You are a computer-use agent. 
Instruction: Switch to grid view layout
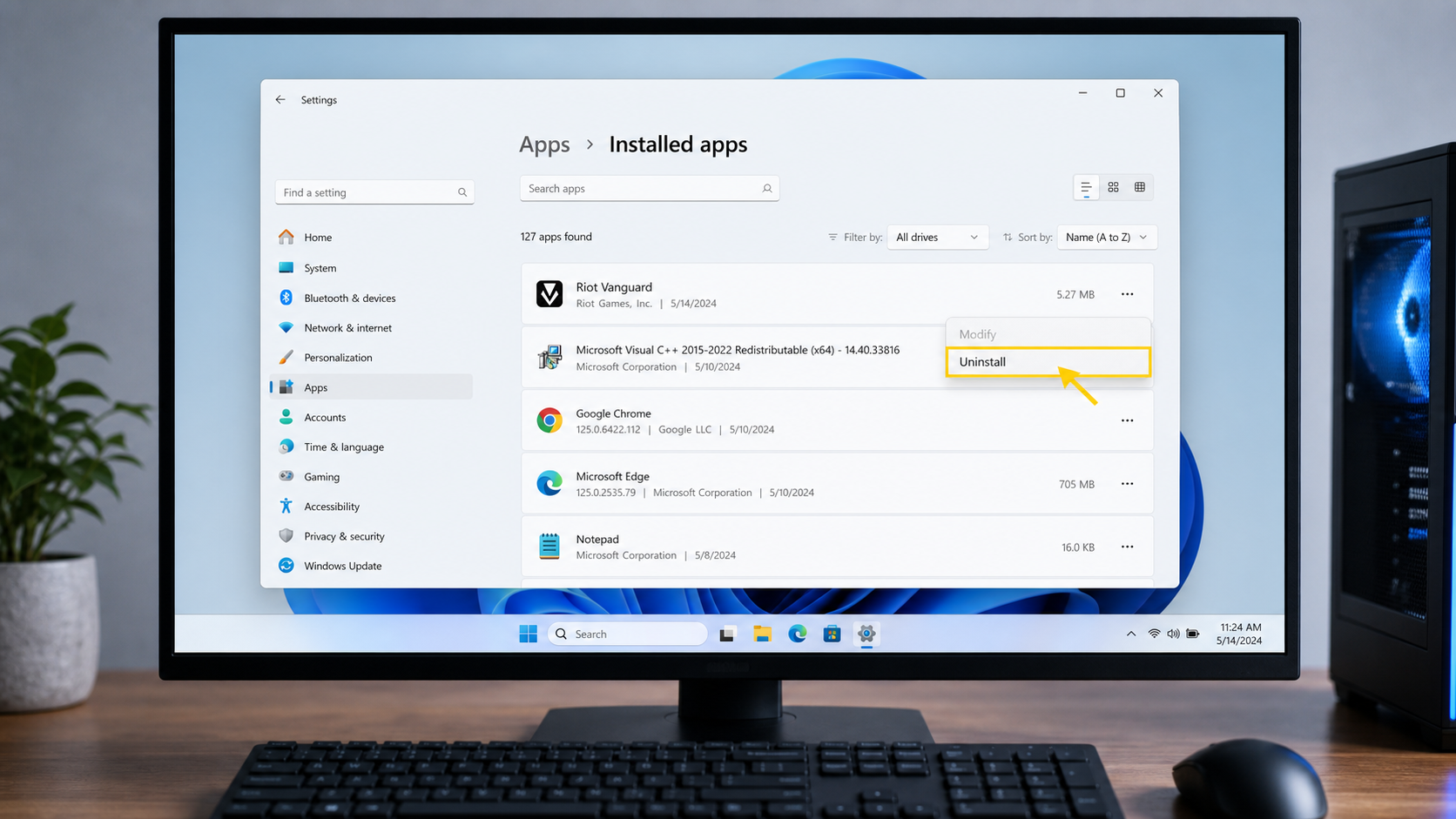pyautogui.click(x=1113, y=187)
